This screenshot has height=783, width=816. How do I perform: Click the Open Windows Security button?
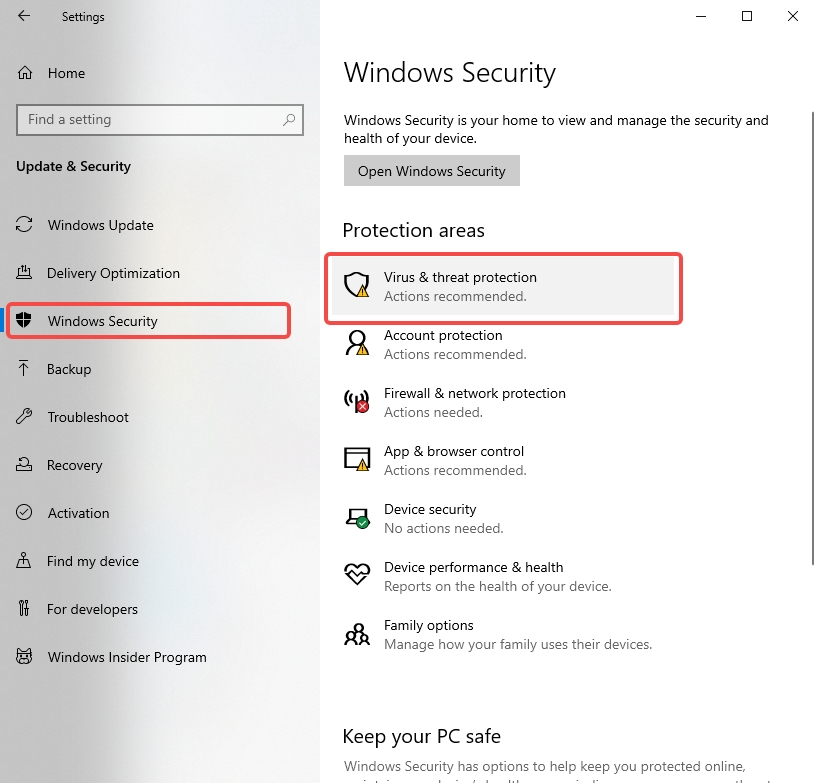click(x=431, y=171)
